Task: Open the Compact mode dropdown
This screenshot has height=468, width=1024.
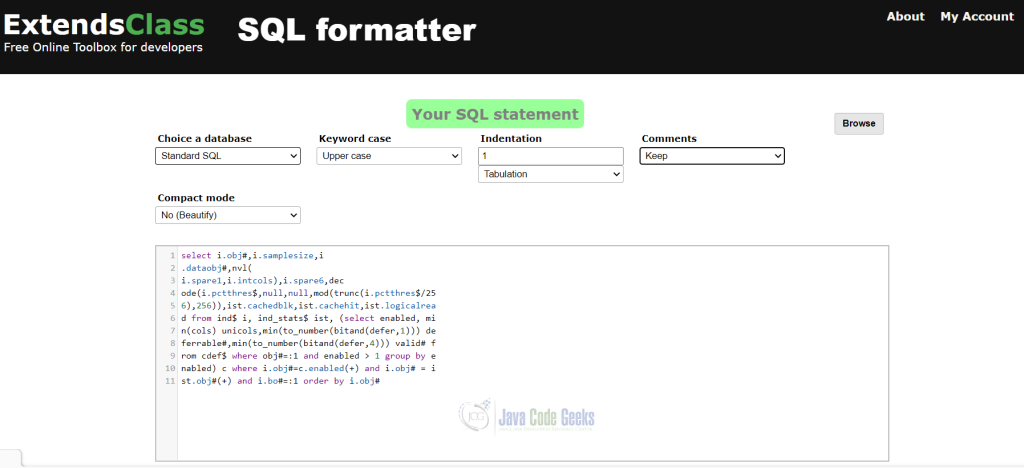Action: pos(228,215)
